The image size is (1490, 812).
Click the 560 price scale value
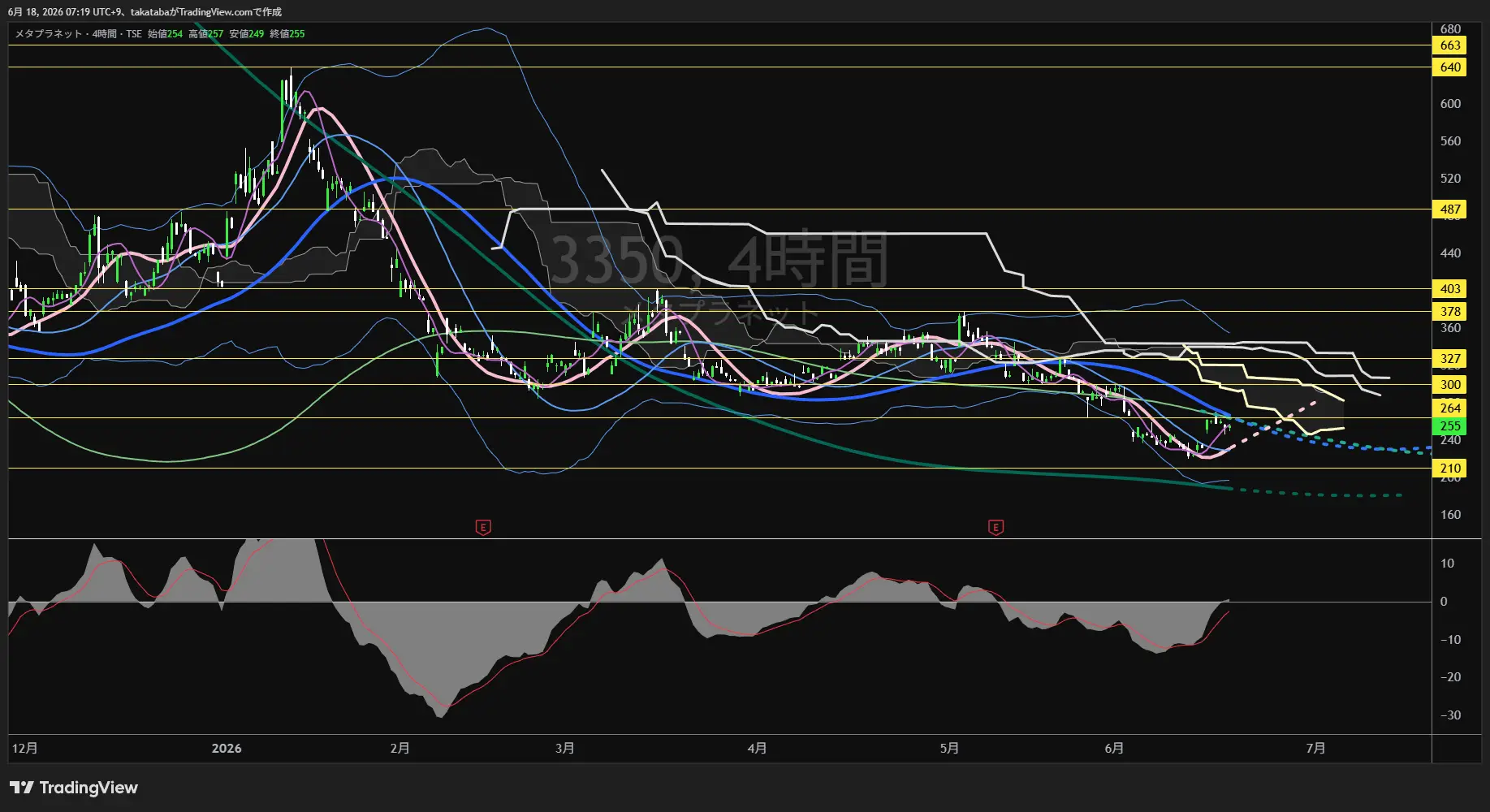point(1450,141)
